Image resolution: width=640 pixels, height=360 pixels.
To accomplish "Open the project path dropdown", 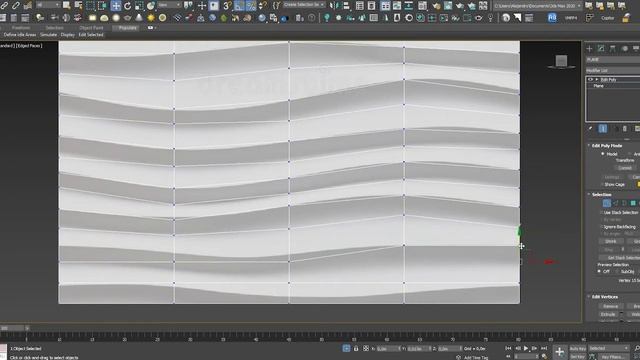I will tap(538, 6).
